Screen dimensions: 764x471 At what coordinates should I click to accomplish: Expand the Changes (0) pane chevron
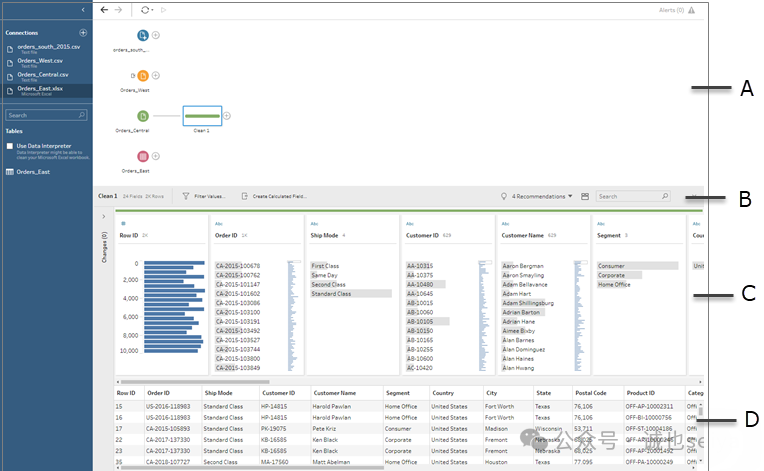[x=103, y=217]
